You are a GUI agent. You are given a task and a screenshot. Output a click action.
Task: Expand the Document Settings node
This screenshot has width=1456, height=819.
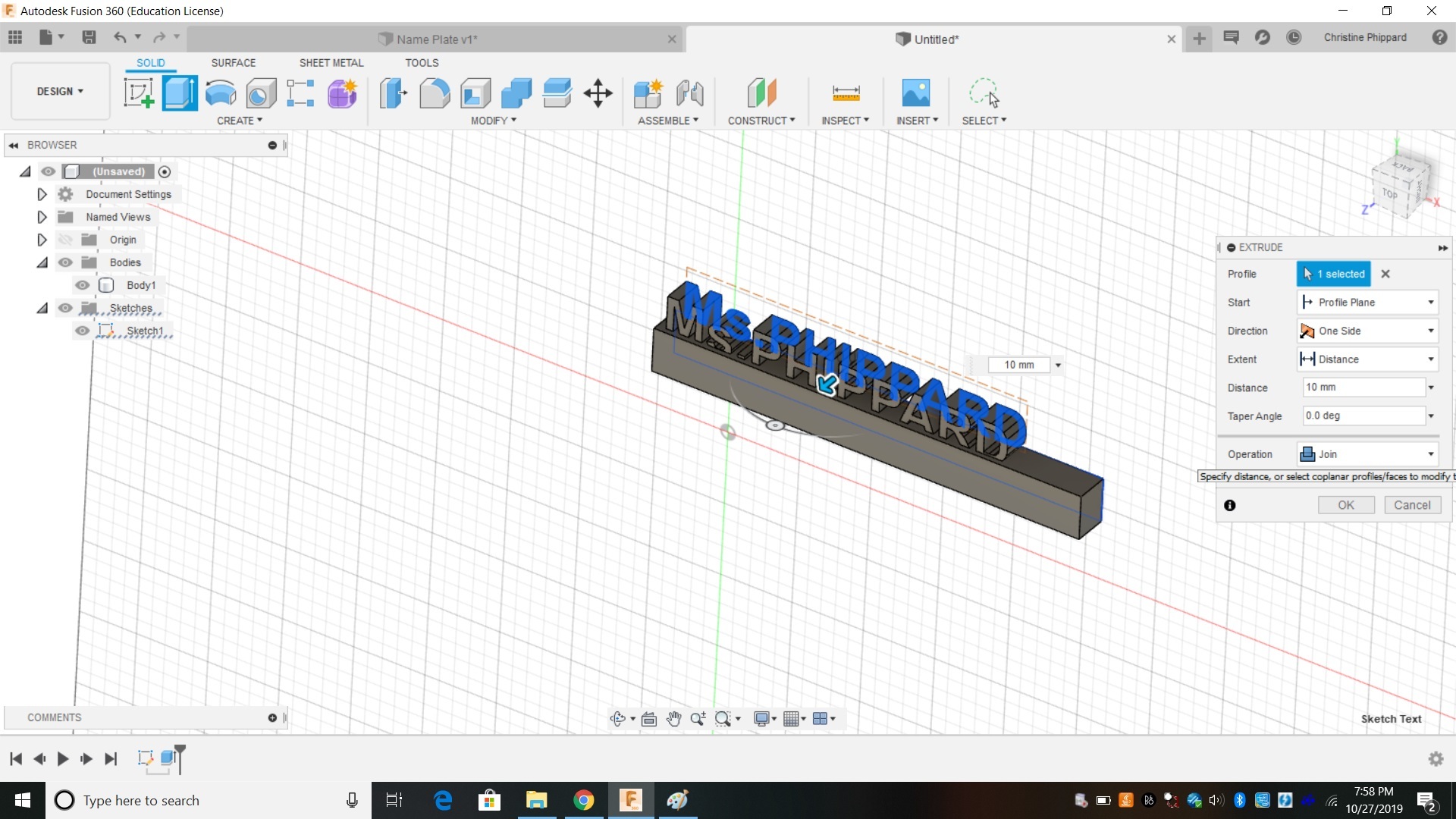[x=42, y=194]
